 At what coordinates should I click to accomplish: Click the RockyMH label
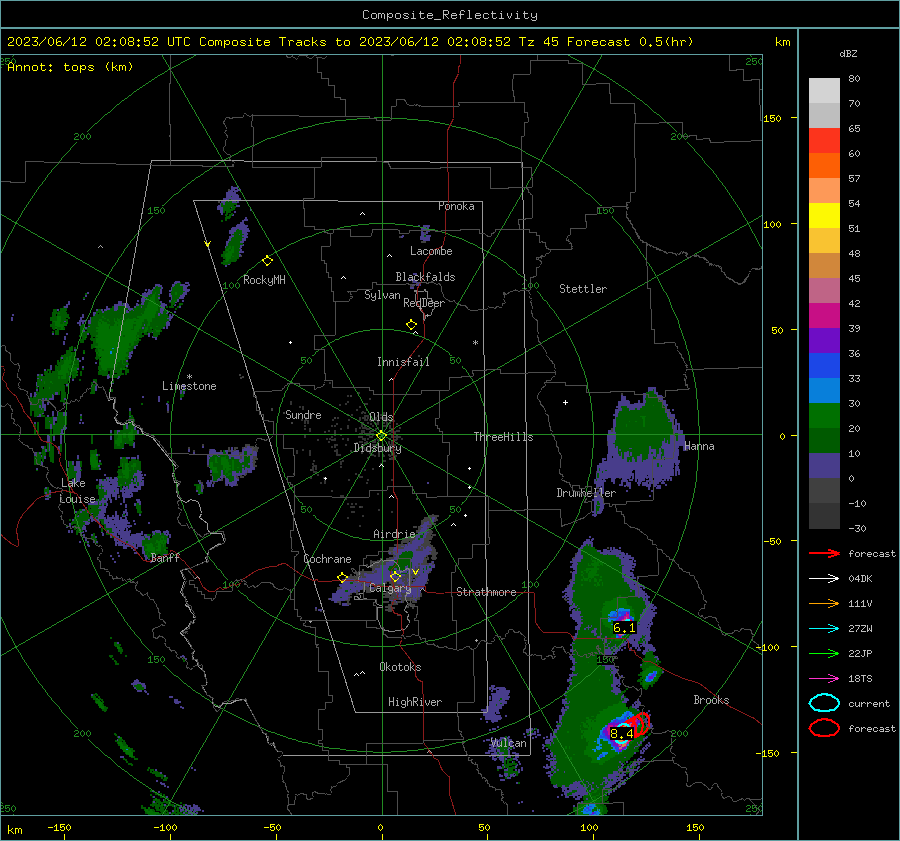pos(264,280)
